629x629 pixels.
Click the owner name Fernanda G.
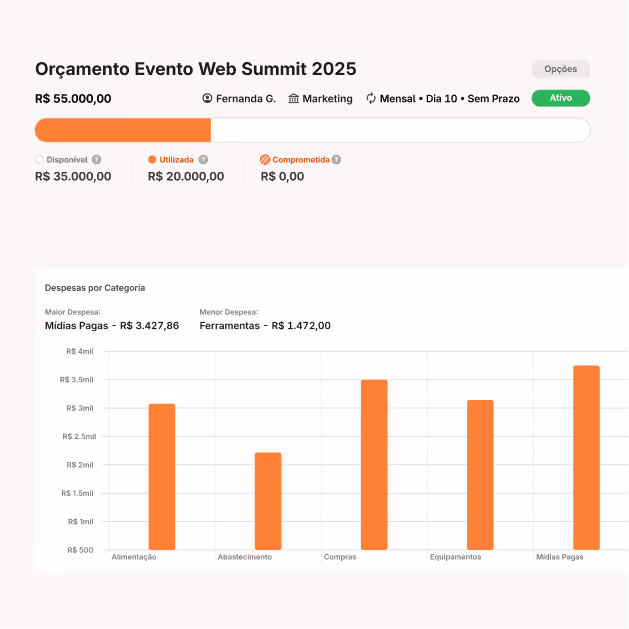[x=246, y=99]
